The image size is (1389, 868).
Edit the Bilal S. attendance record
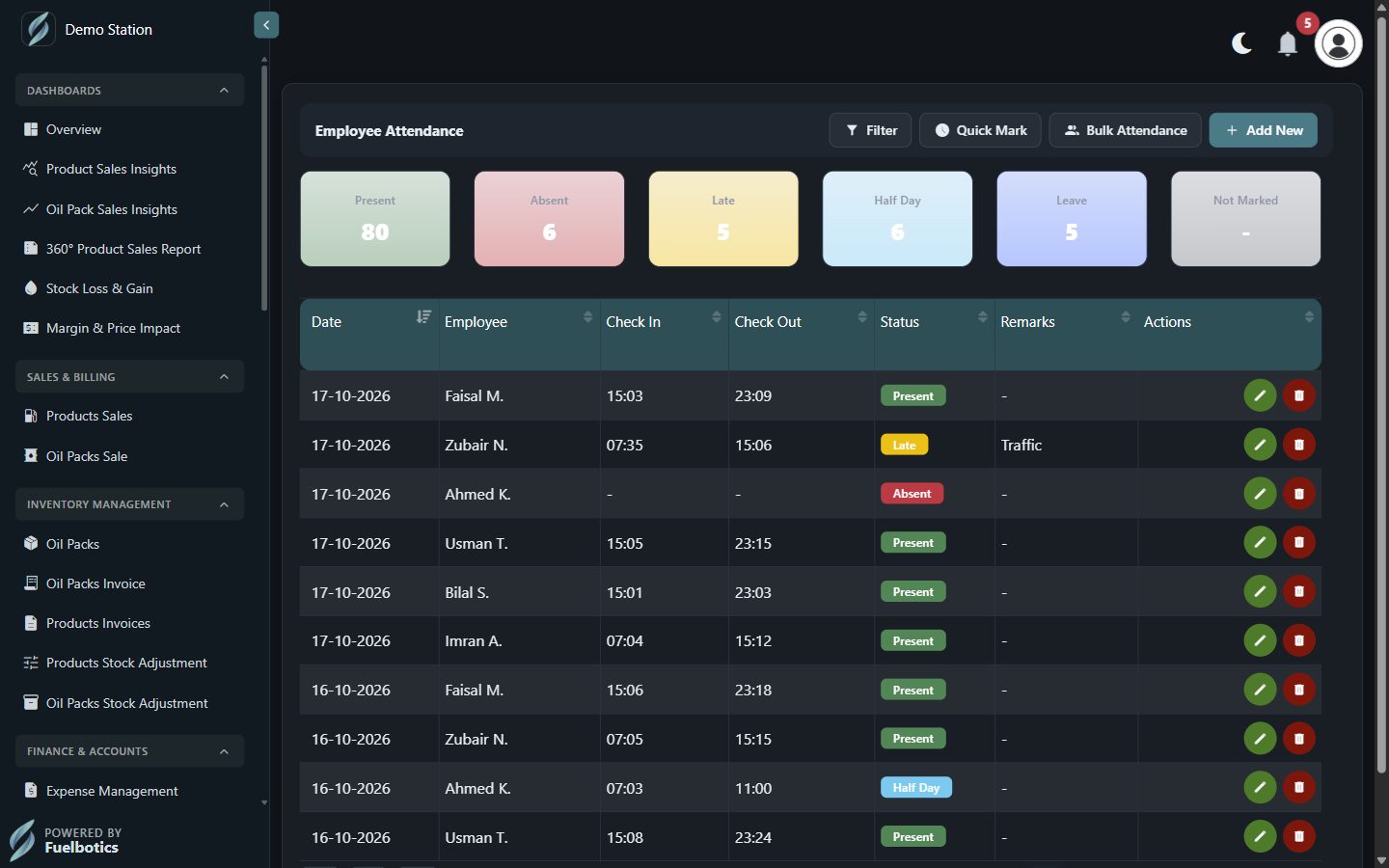(1260, 591)
